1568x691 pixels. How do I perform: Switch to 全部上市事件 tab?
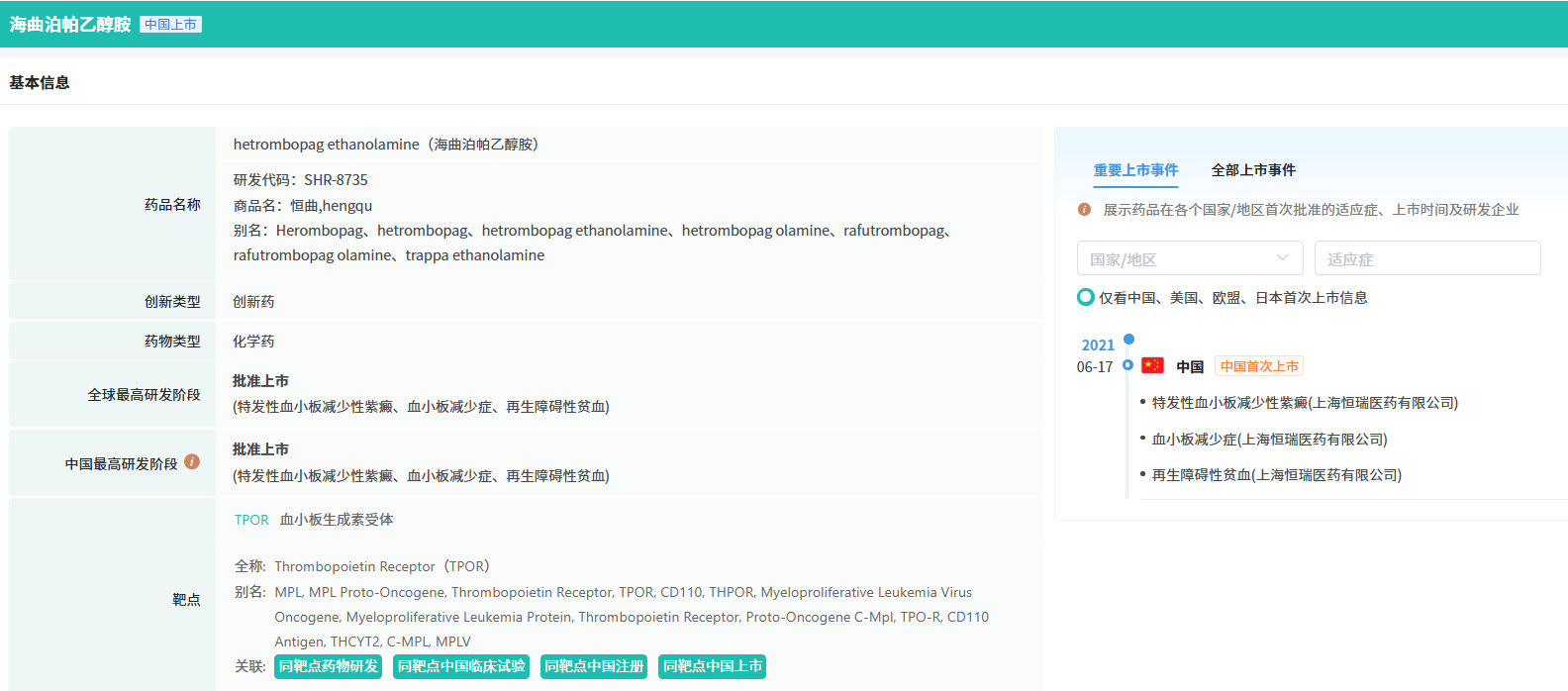point(1253,170)
